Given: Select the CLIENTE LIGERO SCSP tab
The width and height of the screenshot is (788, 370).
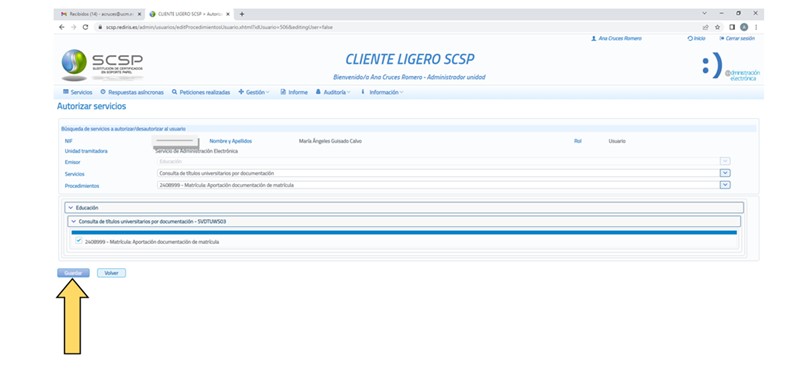Looking at the screenshot, I should [x=189, y=14].
